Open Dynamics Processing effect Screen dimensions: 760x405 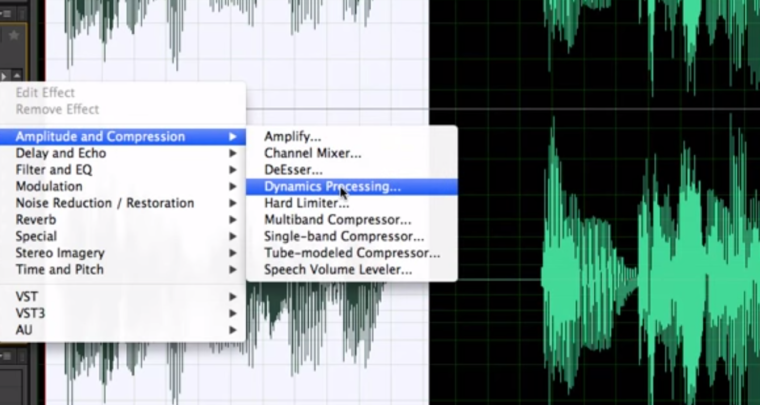[332, 186]
